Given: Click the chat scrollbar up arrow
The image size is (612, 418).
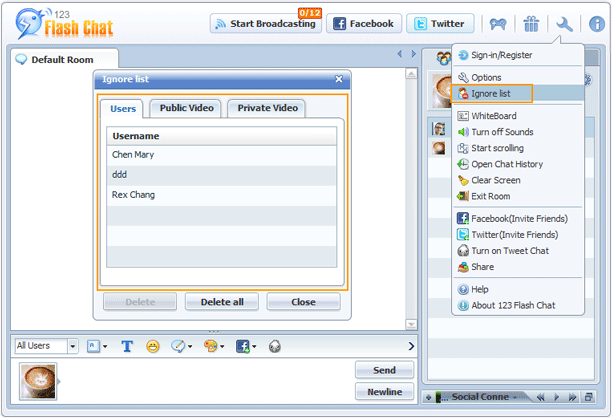Looking at the screenshot, I should click(x=411, y=74).
